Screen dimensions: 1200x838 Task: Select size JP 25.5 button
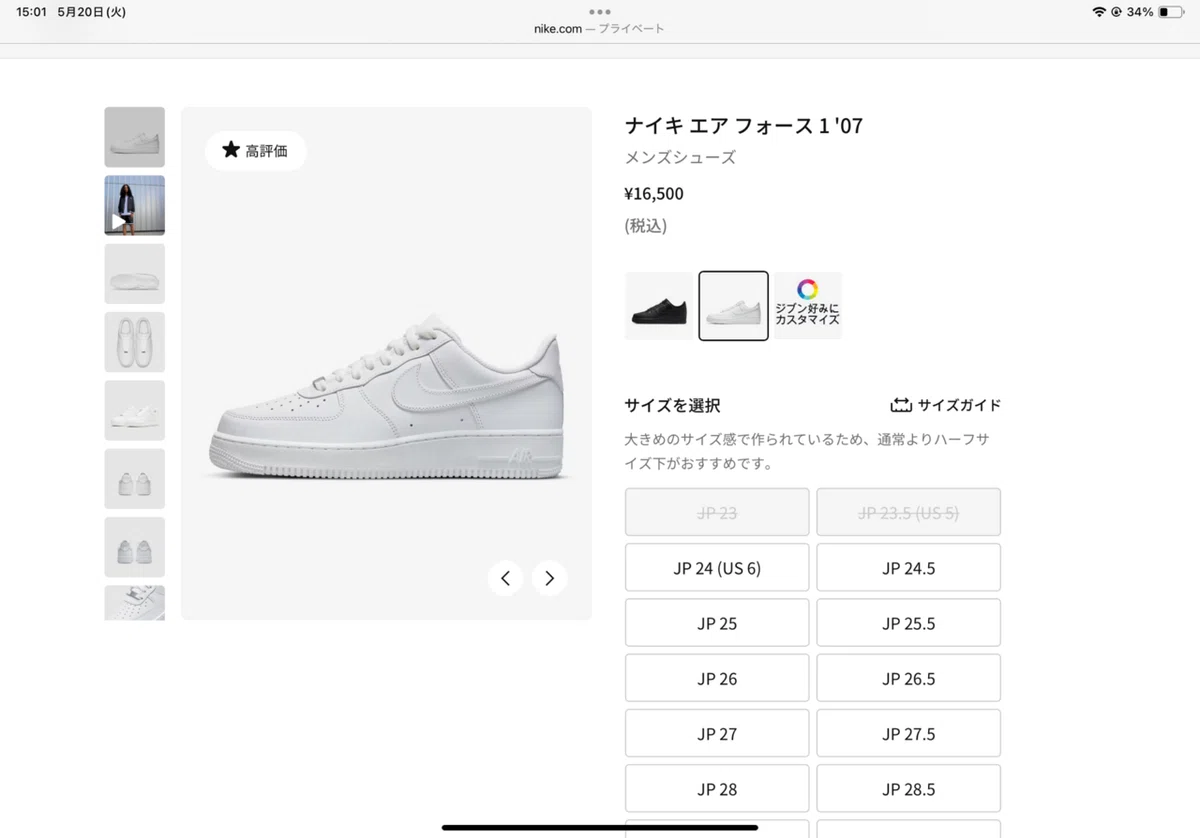[909, 623]
